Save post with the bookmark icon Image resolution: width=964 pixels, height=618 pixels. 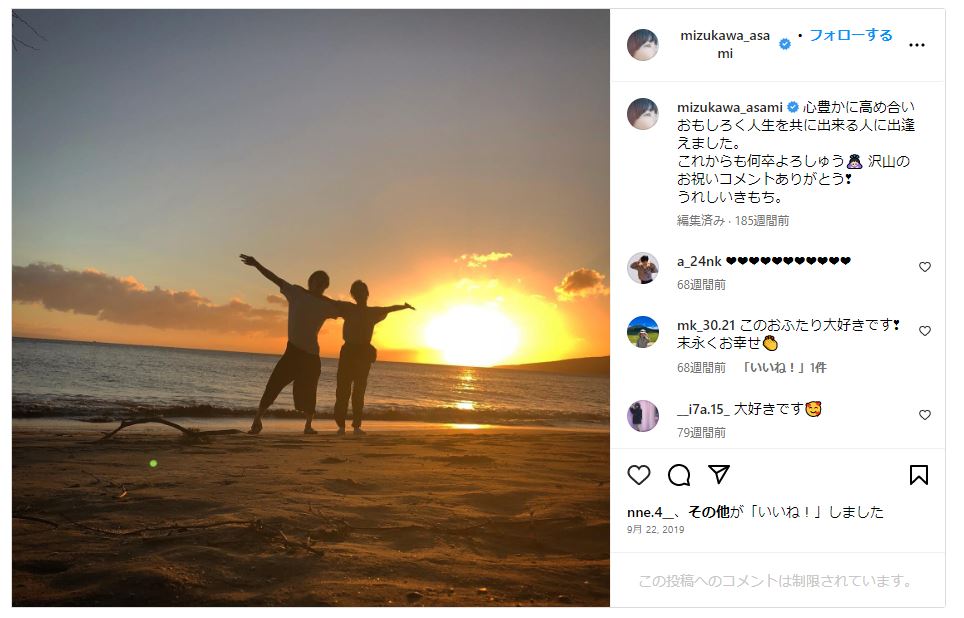pos(919,475)
